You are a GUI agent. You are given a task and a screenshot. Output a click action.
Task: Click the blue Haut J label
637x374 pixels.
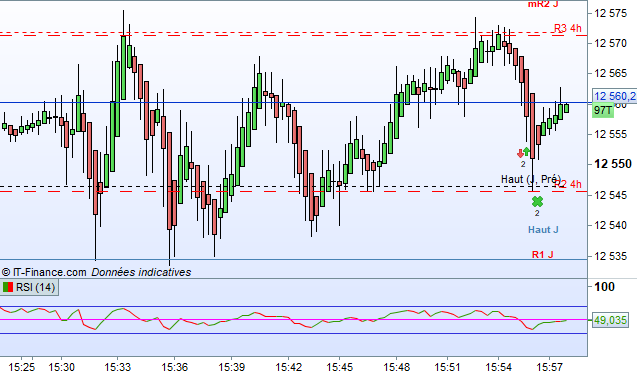coord(543,230)
